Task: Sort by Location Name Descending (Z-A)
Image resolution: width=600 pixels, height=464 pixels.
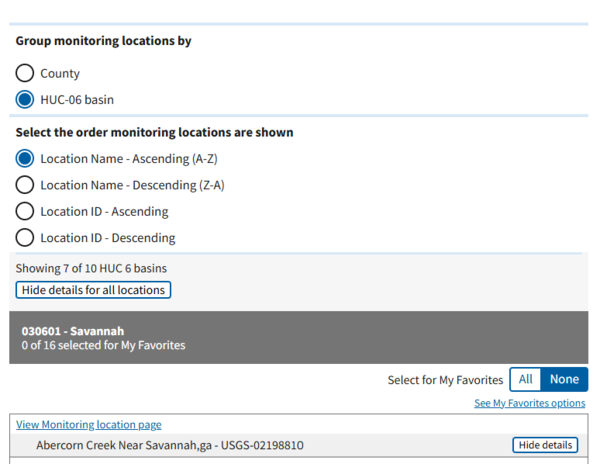Action: 25,185
